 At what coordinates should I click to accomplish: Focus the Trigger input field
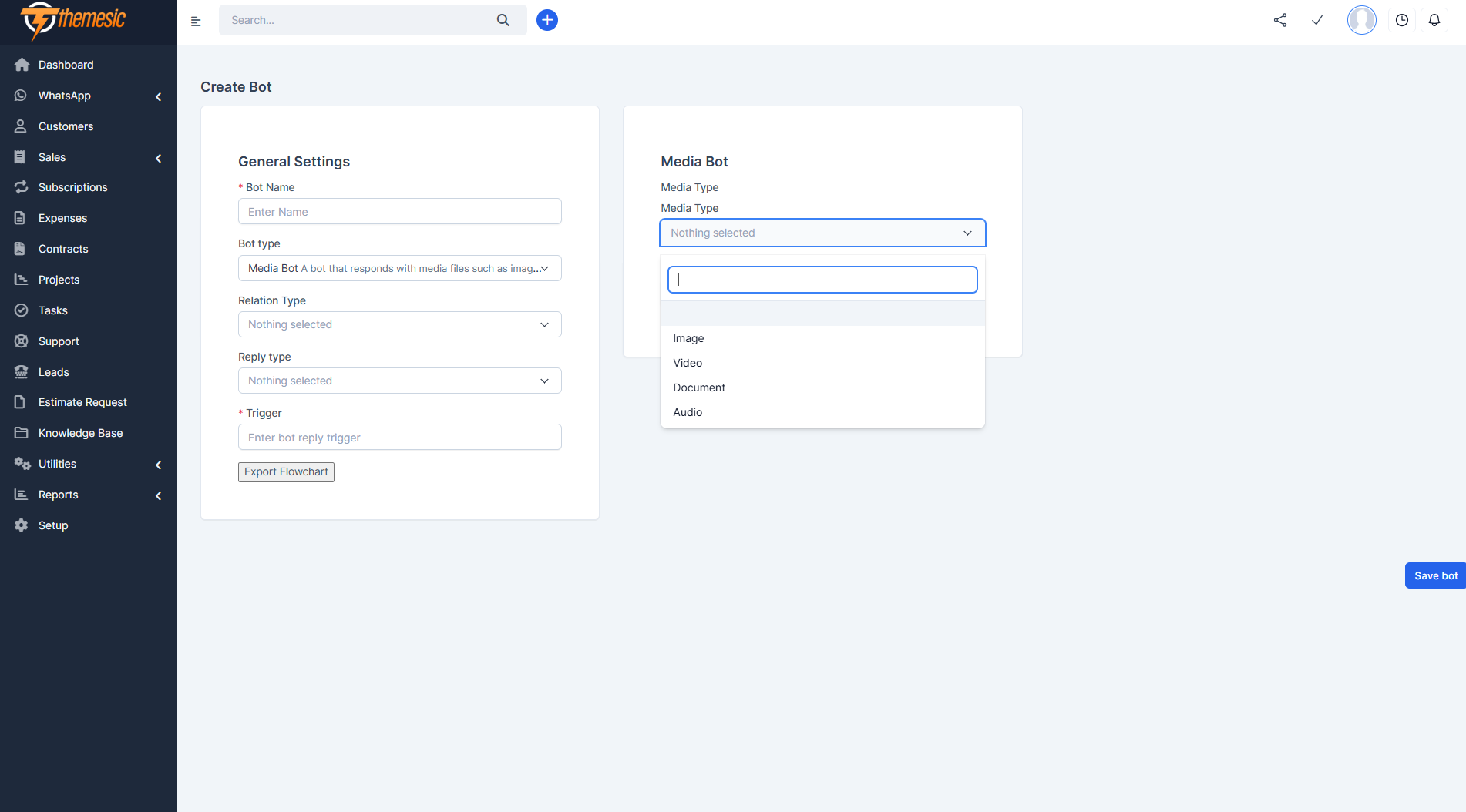pyautogui.click(x=400, y=437)
